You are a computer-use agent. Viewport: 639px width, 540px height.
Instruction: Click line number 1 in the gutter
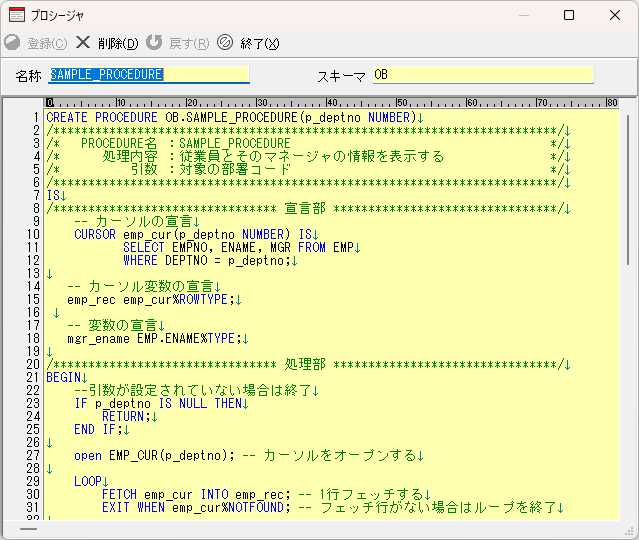(x=36, y=117)
